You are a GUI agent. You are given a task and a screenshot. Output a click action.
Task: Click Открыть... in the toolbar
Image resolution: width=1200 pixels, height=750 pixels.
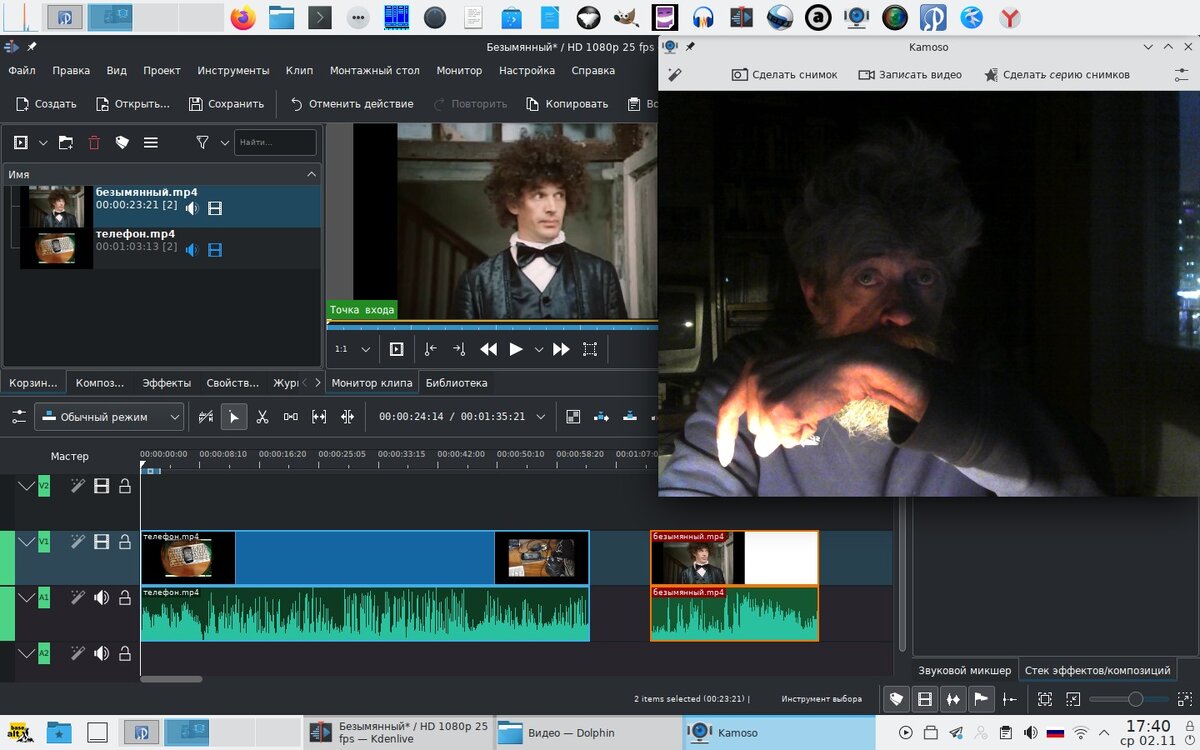click(133, 104)
